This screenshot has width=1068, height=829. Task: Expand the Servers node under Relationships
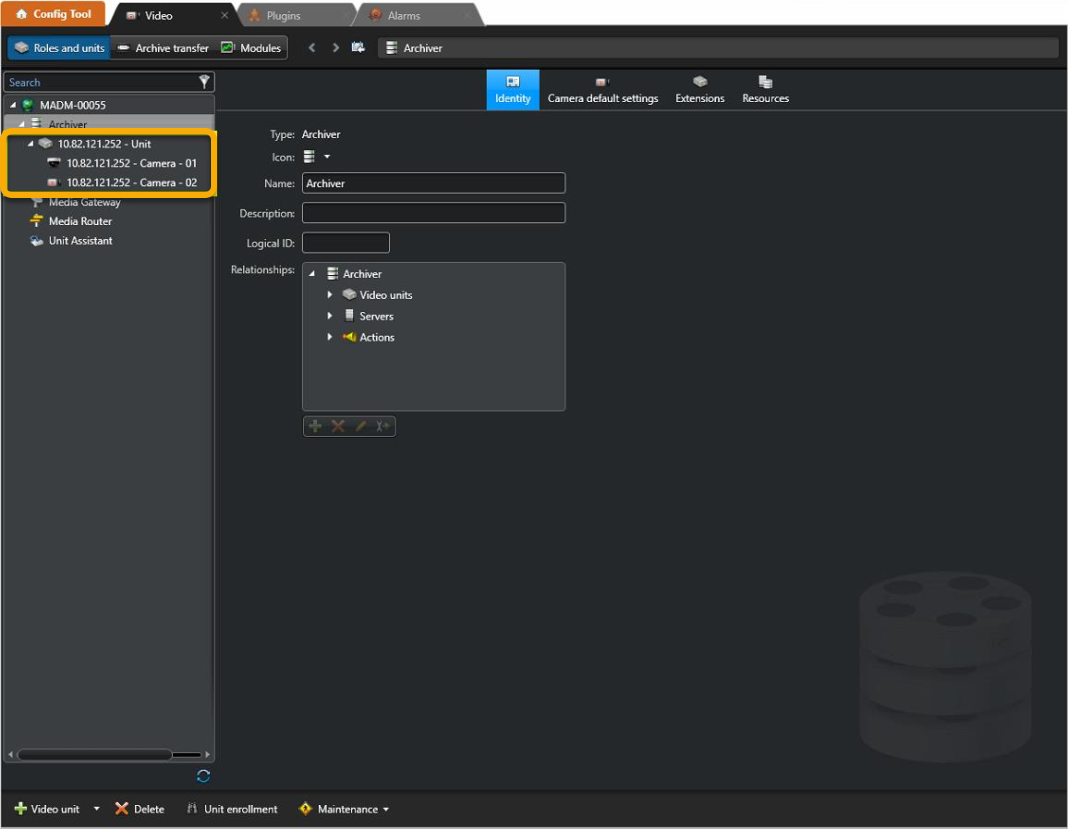(x=329, y=315)
